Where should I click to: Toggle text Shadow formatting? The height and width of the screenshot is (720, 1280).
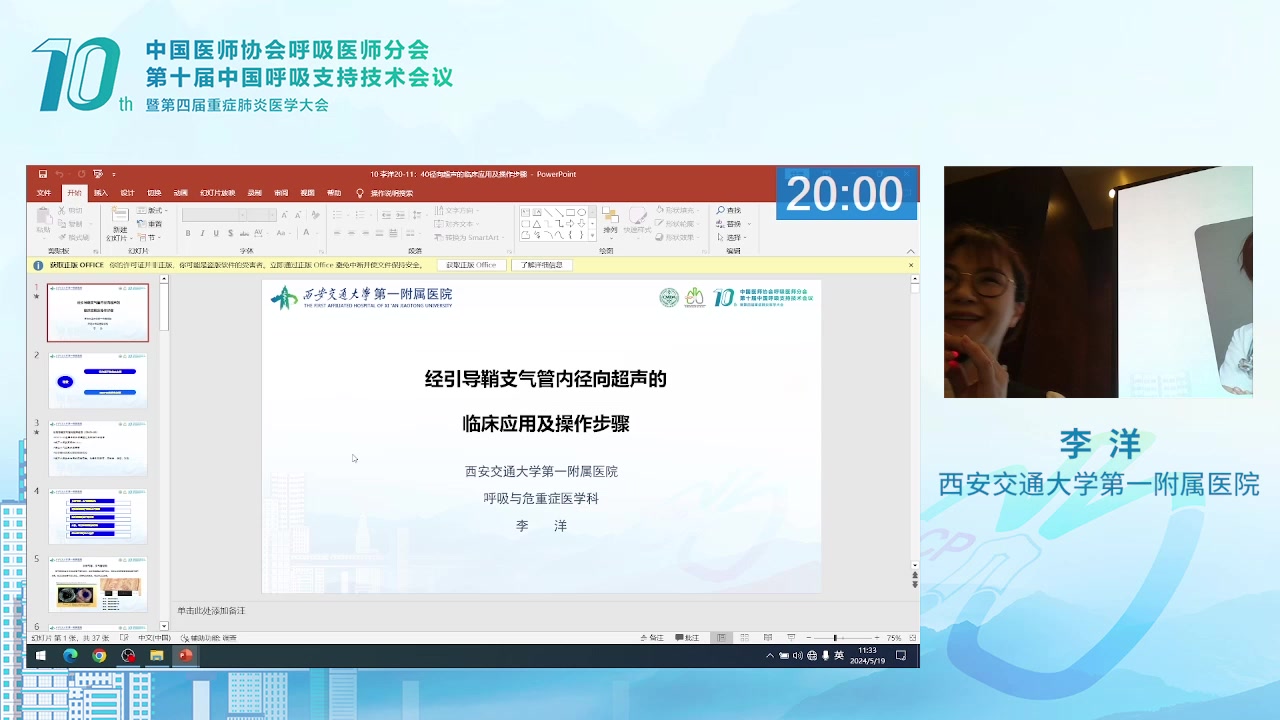click(229, 234)
